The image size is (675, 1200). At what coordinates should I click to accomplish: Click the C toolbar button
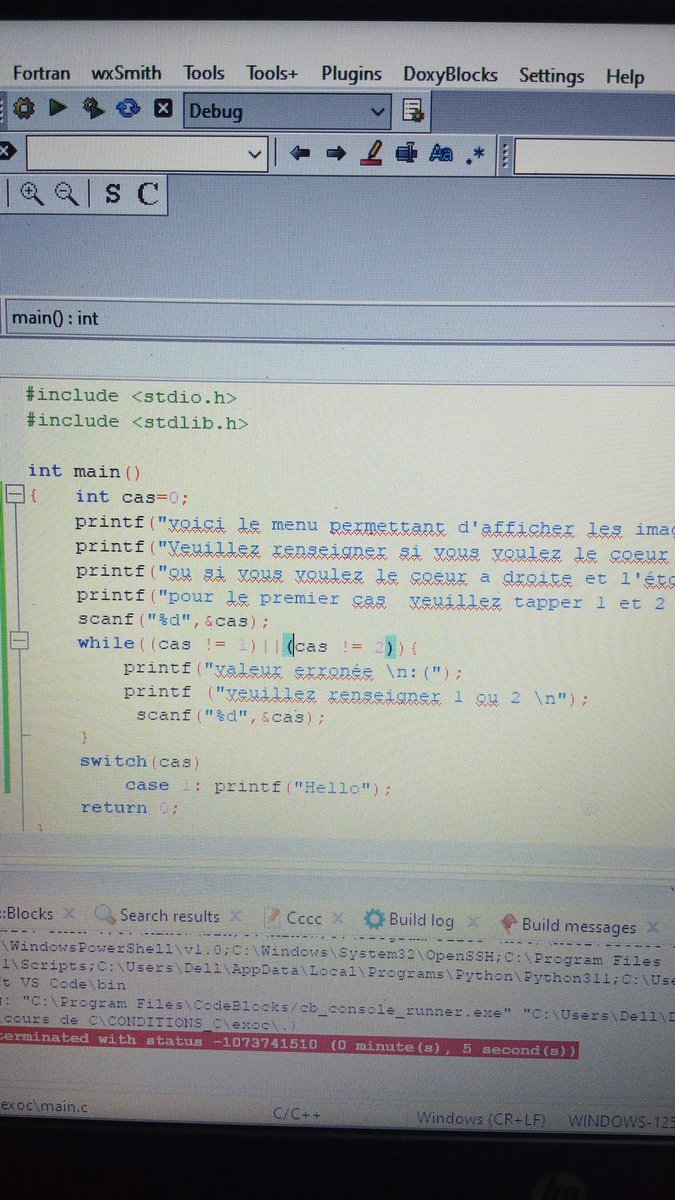pos(148,194)
